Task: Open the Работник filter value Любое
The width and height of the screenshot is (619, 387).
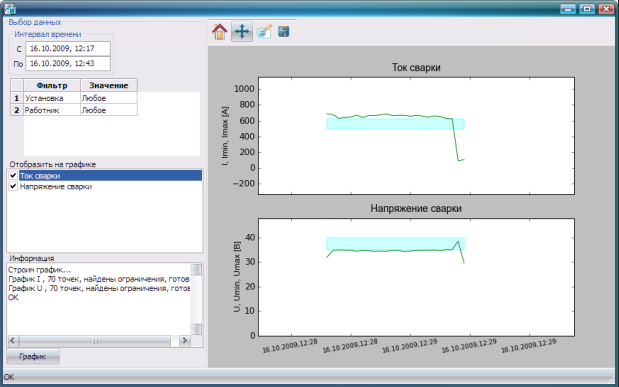Action: point(109,110)
